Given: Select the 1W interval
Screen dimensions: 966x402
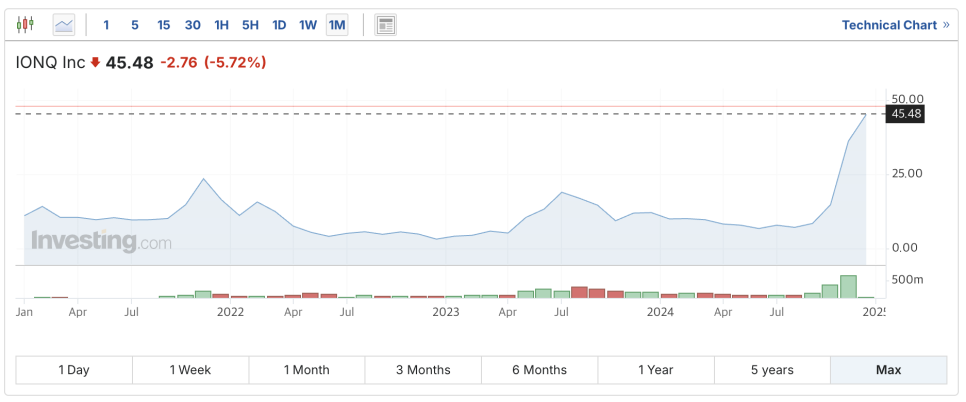Looking at the screenshot, I should tap(308, 25).
